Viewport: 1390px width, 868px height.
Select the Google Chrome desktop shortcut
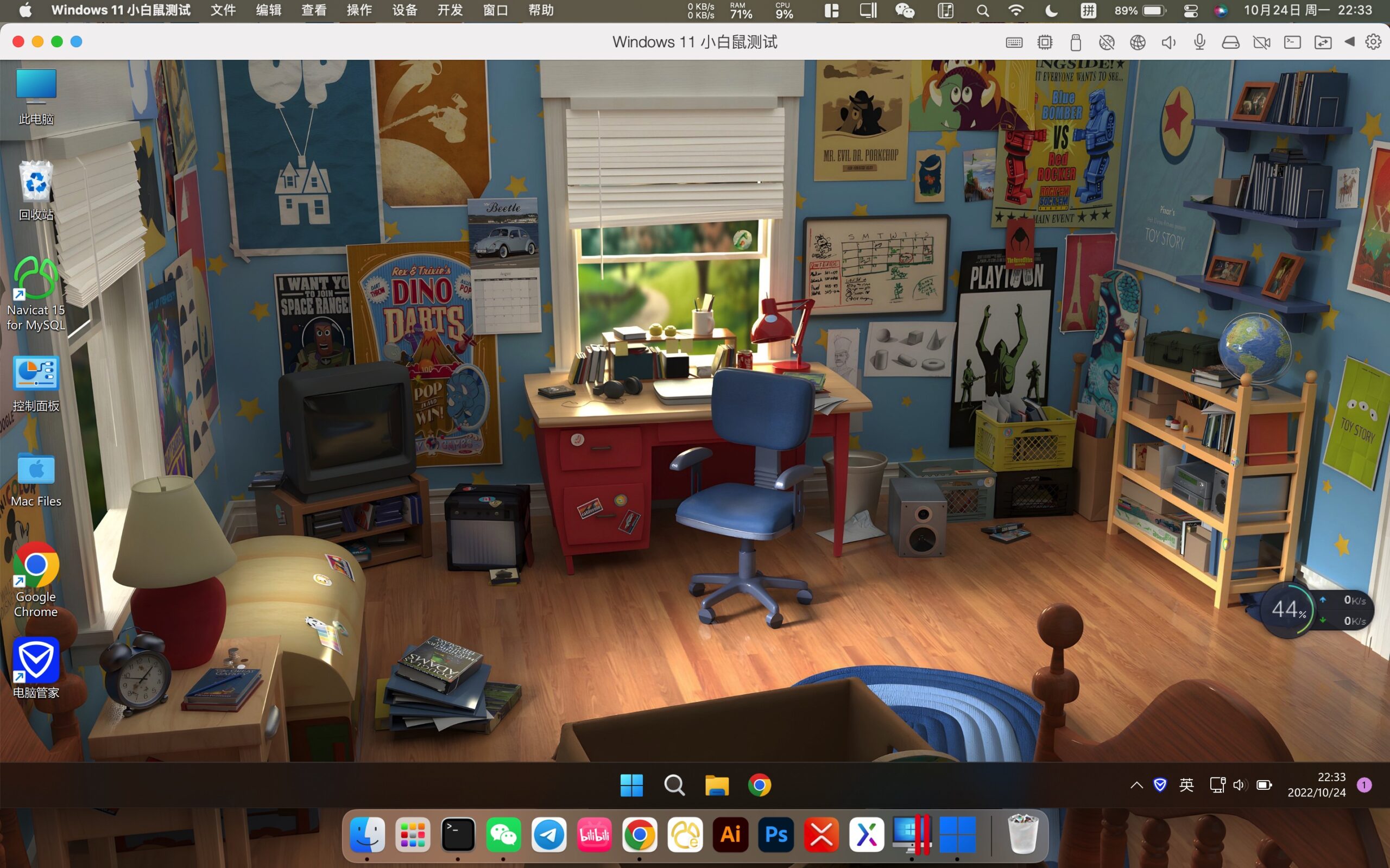pyautogui.click(x=36, y=580)
